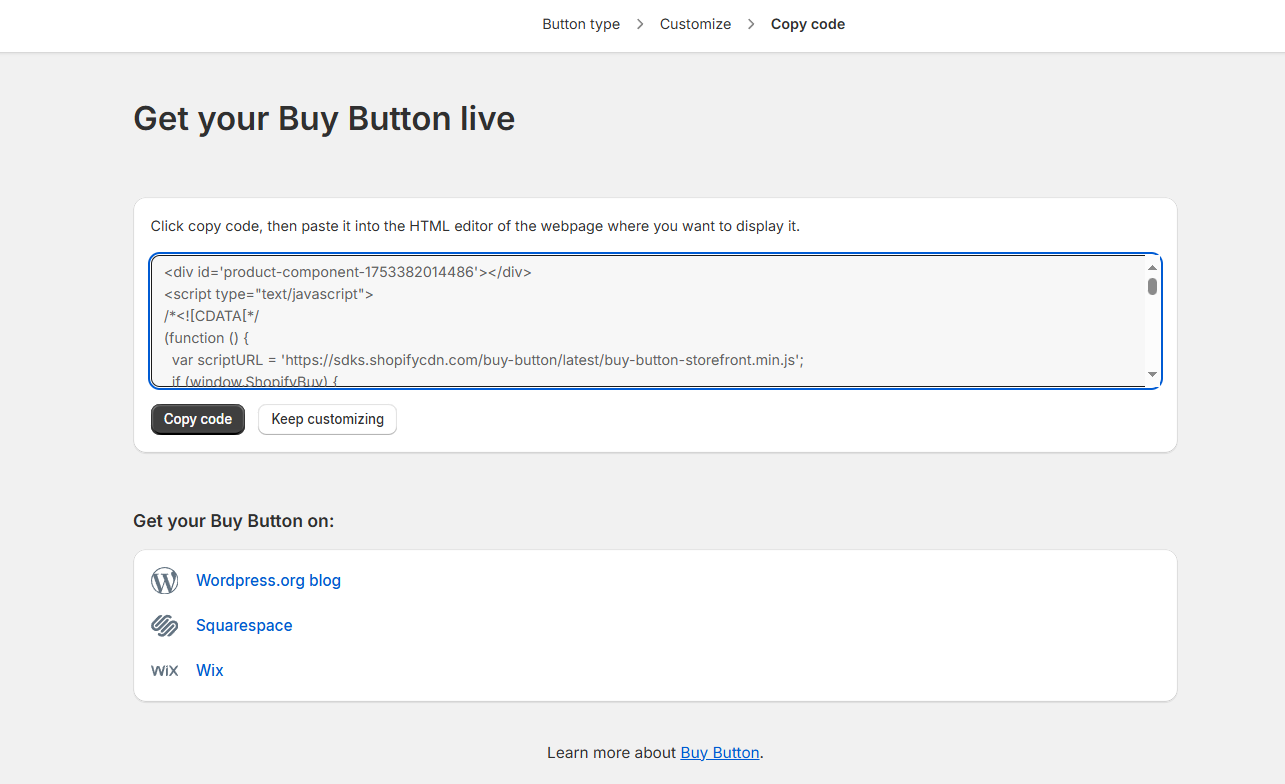The height and width of the screenshot is (784, 1285).
Task: Click the chevron between Button type and Customize
Action: click(640, 24)
